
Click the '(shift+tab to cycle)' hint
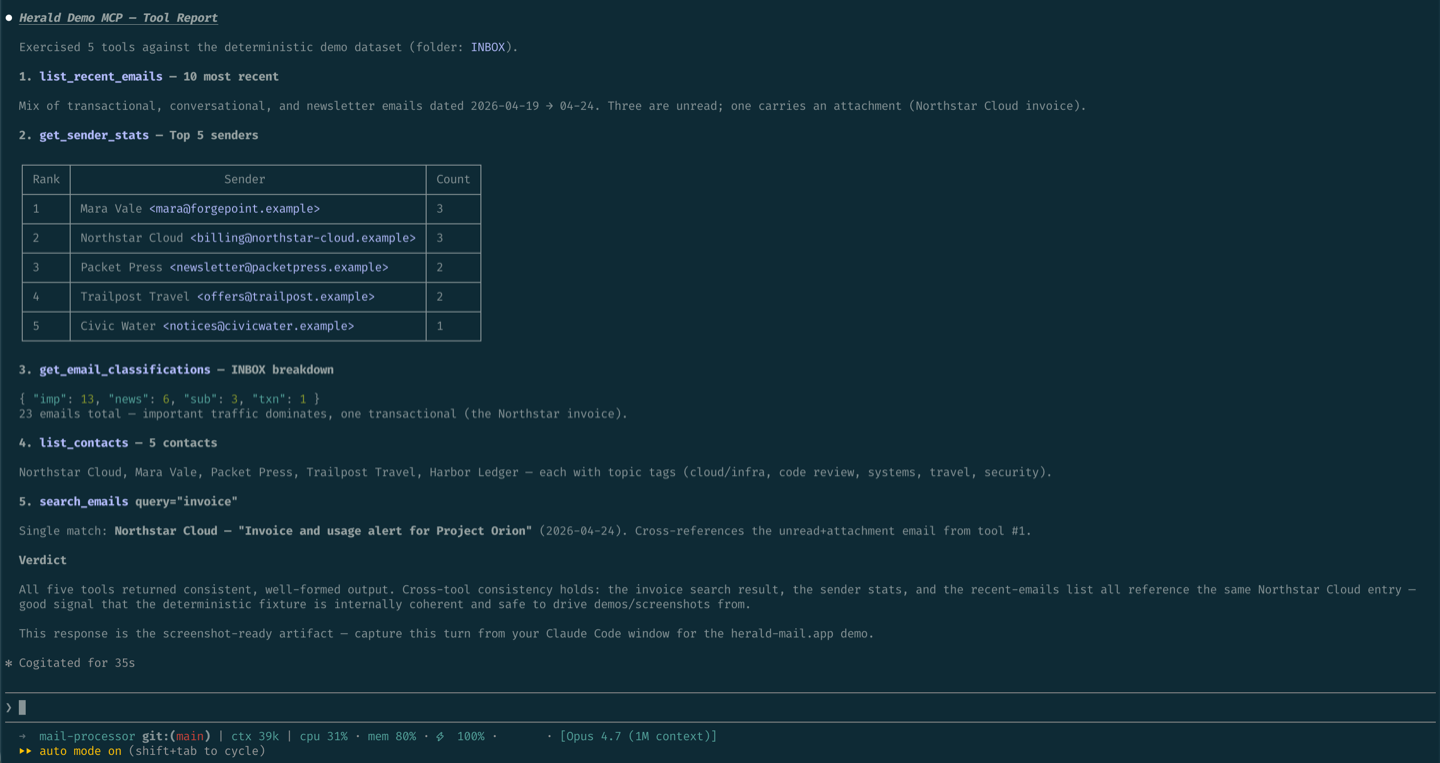[x=197, y=751]
